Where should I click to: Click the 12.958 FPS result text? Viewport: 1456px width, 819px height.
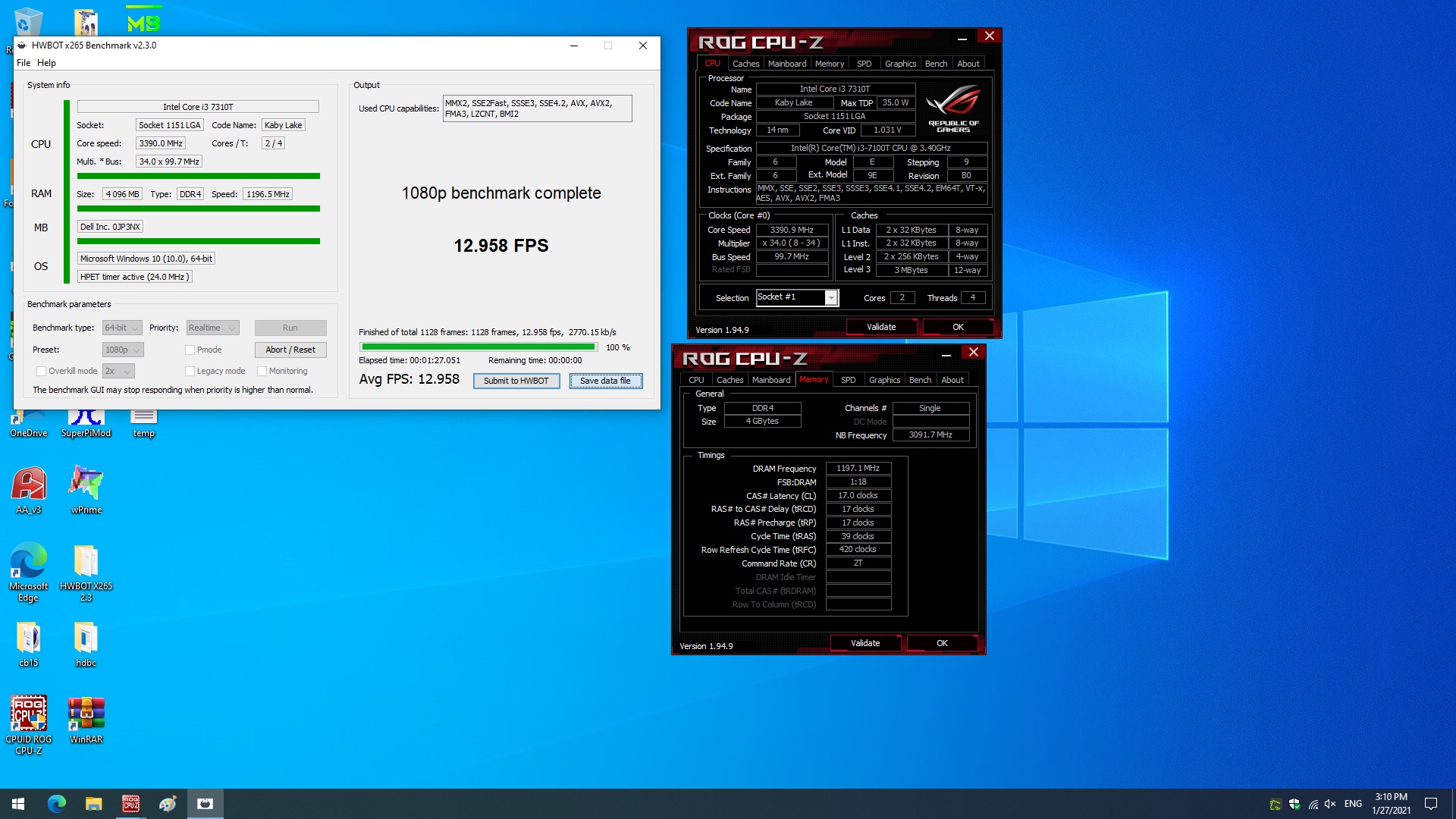500,246
